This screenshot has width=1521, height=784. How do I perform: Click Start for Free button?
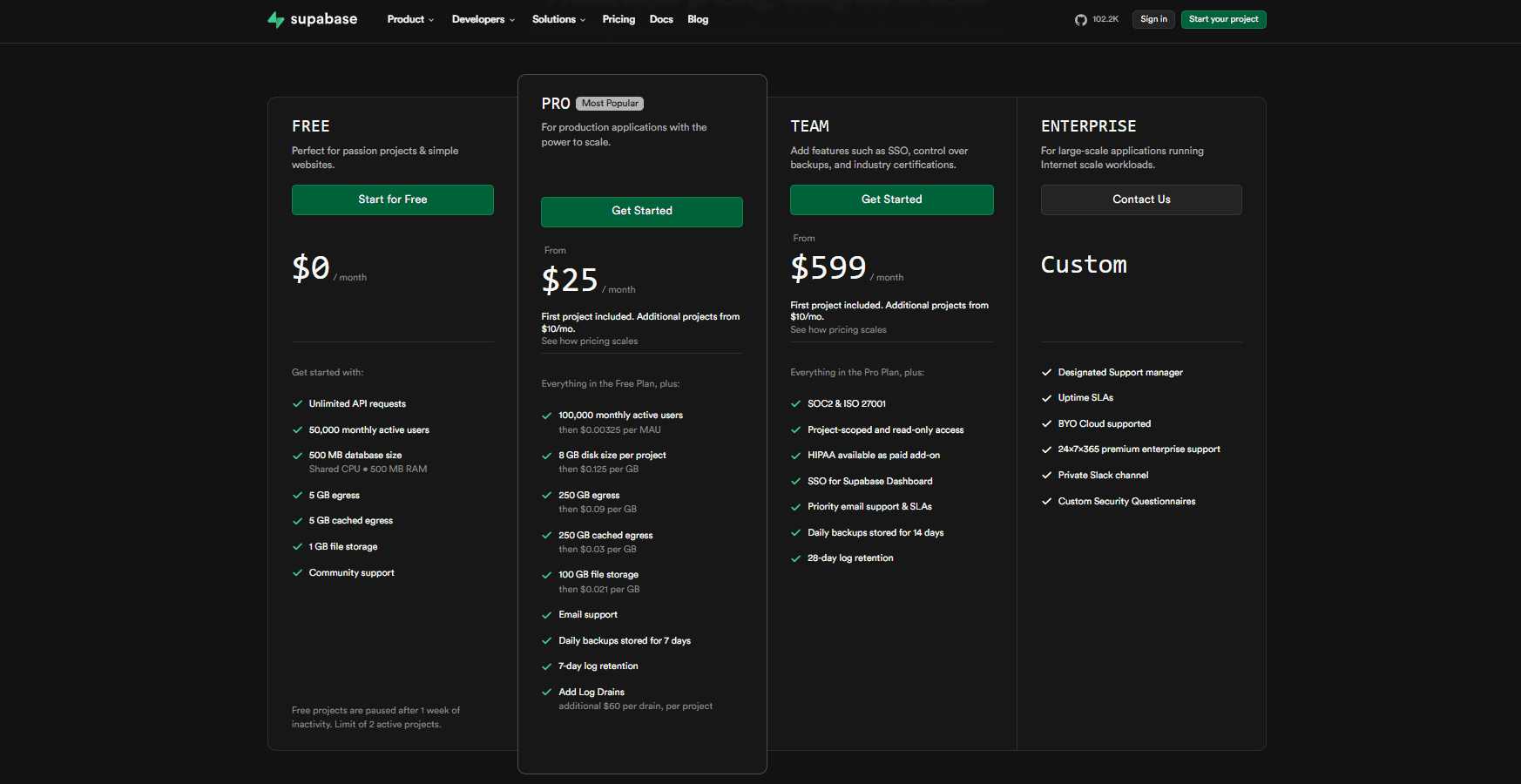coord(393,199)
